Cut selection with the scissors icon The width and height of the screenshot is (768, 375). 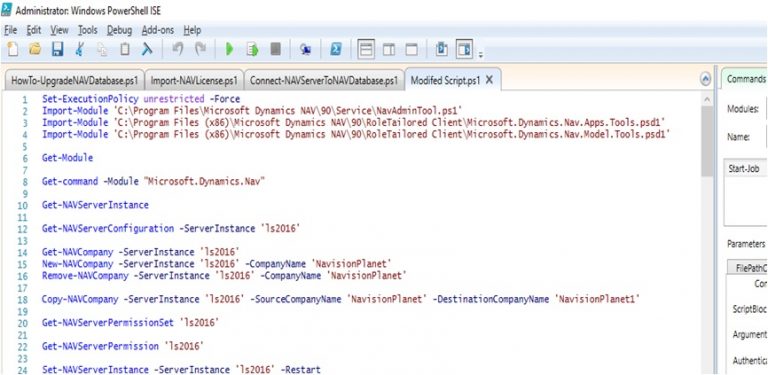[x=80, y=49]
